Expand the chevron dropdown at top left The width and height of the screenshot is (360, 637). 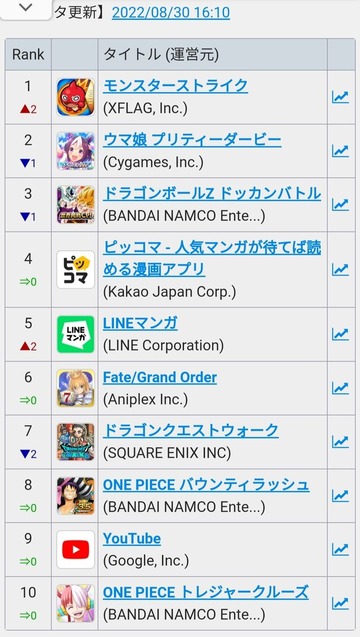[26, 9]
